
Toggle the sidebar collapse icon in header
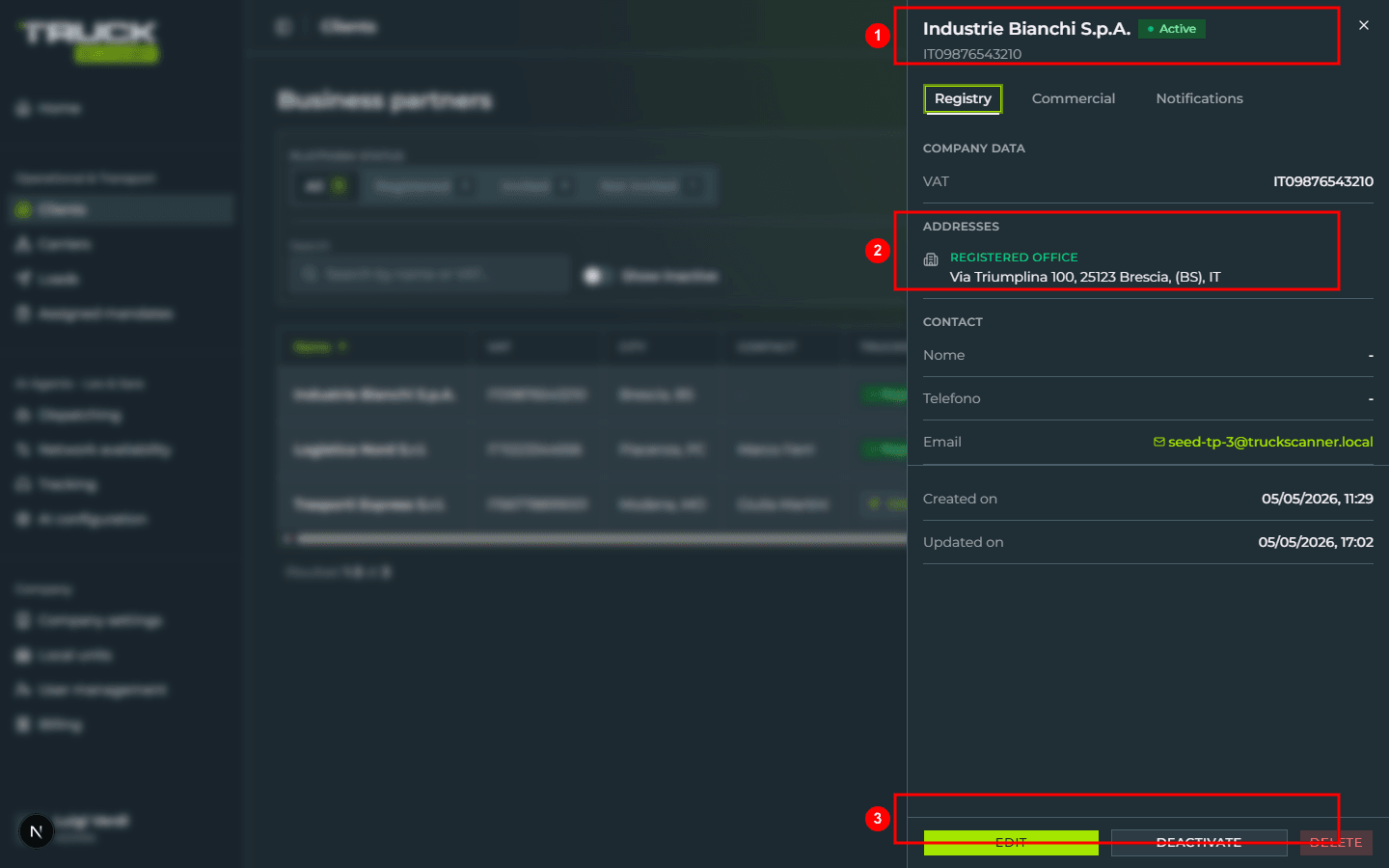[x=284, y=27]
